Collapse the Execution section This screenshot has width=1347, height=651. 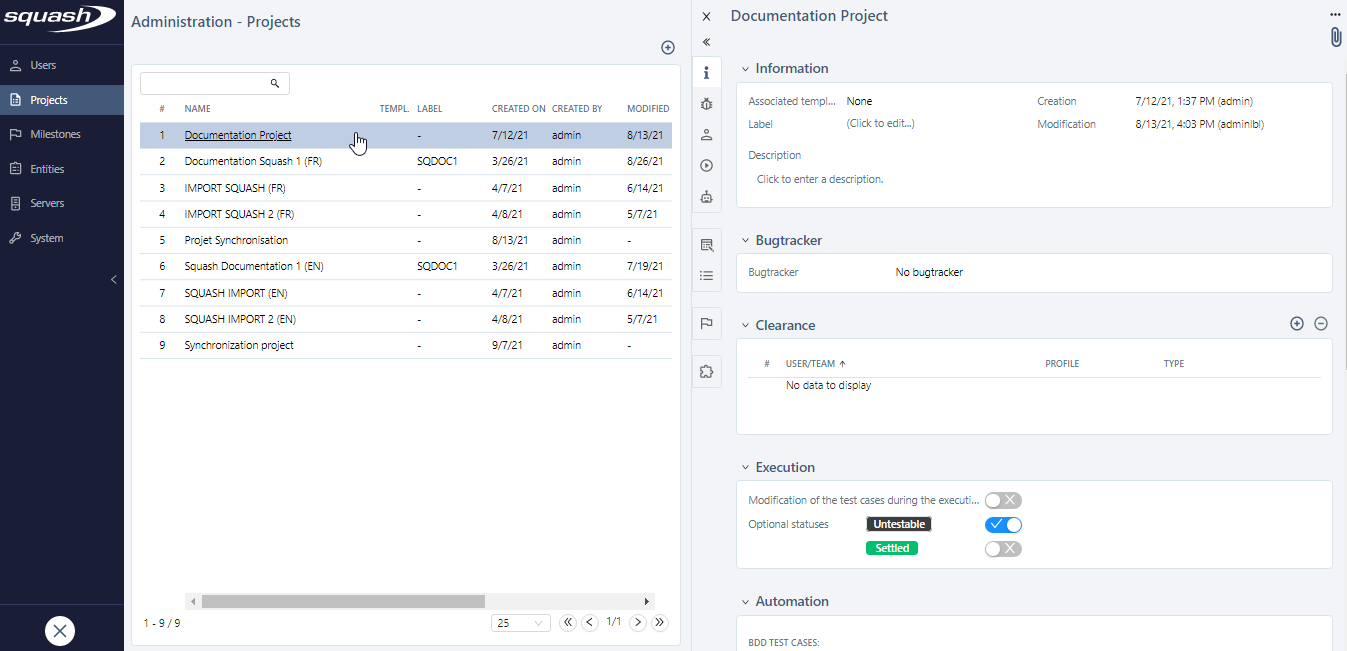(744, 467)
